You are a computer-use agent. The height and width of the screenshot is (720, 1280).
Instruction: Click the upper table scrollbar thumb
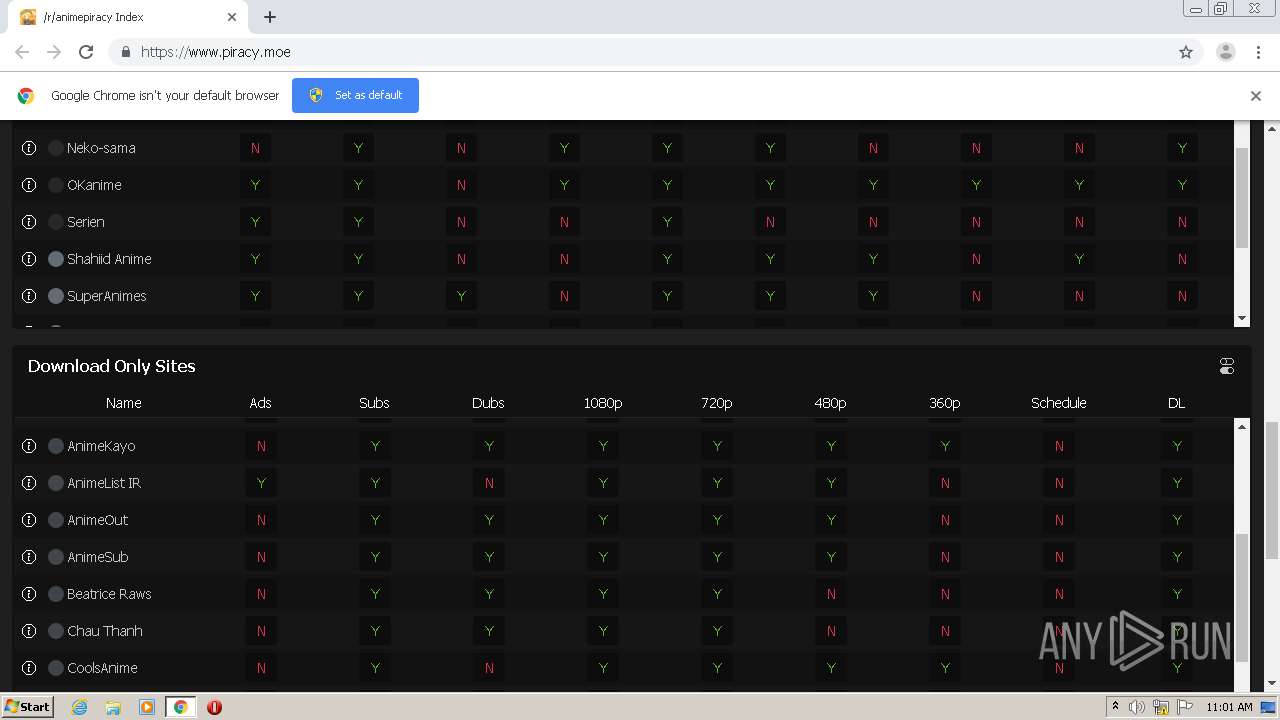(1242, 198)
